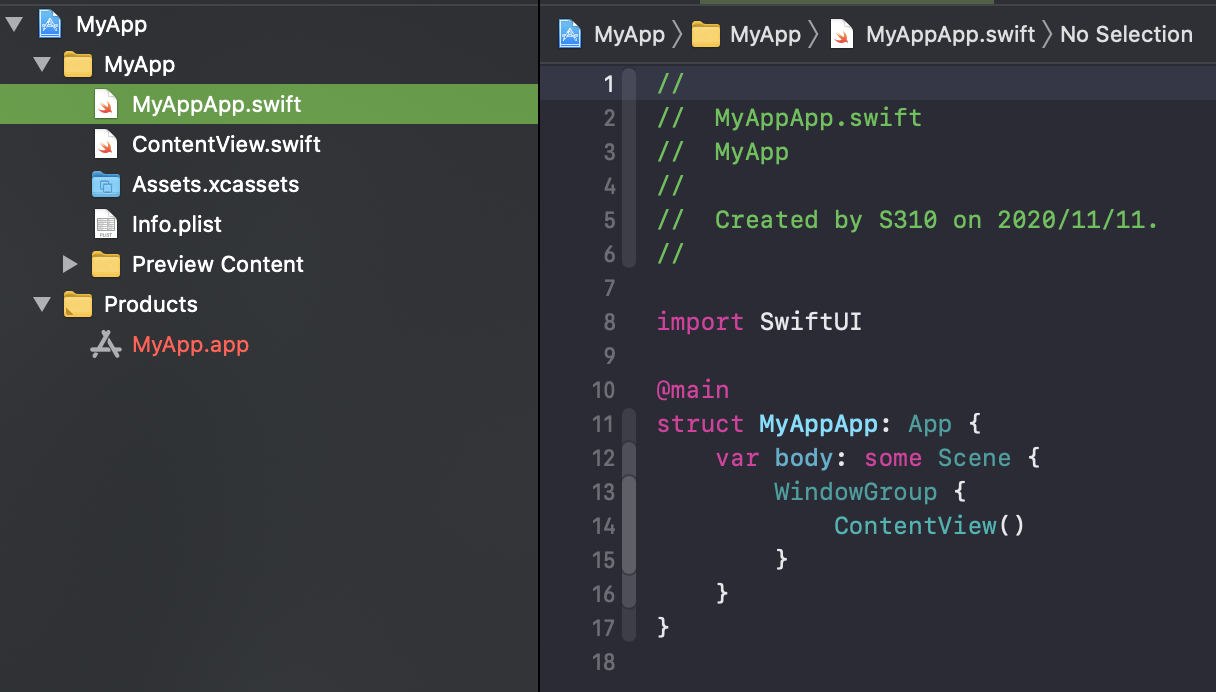Viewport: 1216px width, 692px height.
Task: Select the MyApp project root label
Action: tap(111, 24)
